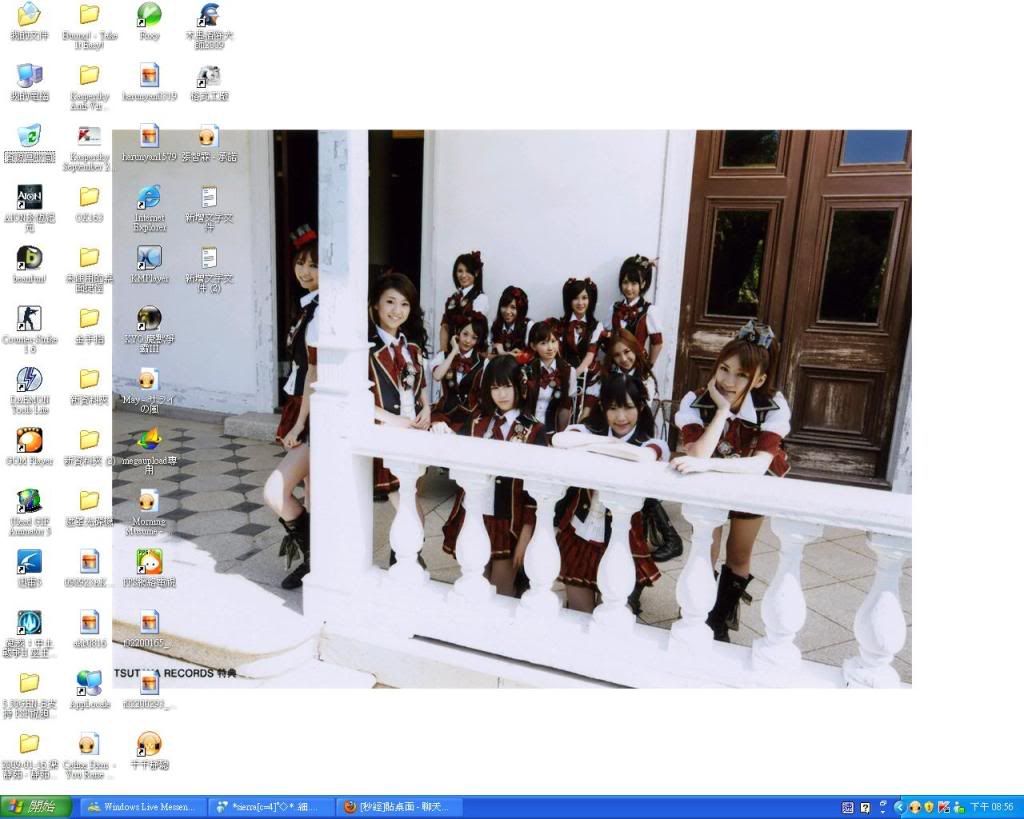Open Ulead GIF Animator 5 shortcut

29,501
